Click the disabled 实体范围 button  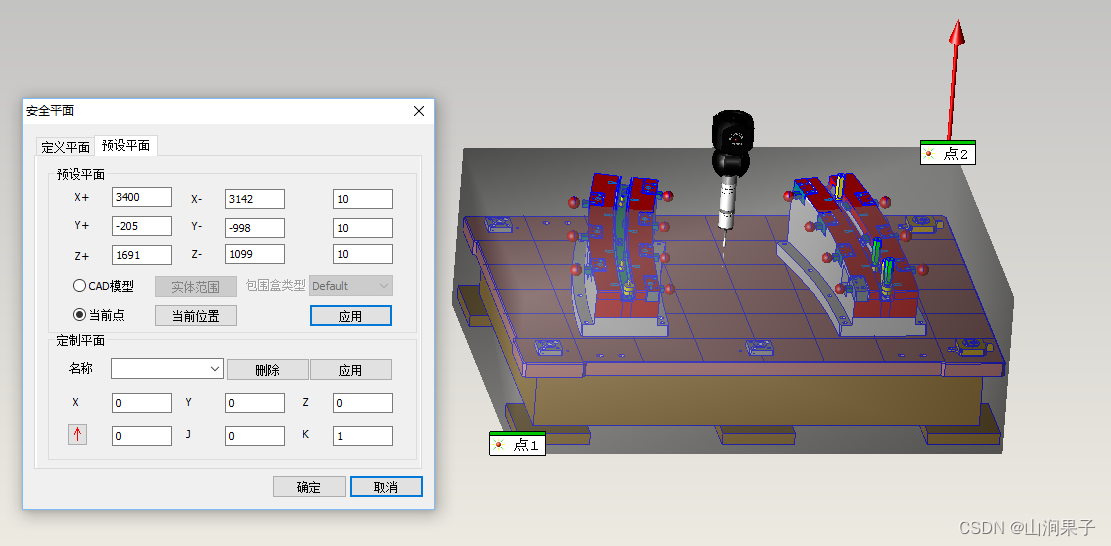(x=196, y=286)
